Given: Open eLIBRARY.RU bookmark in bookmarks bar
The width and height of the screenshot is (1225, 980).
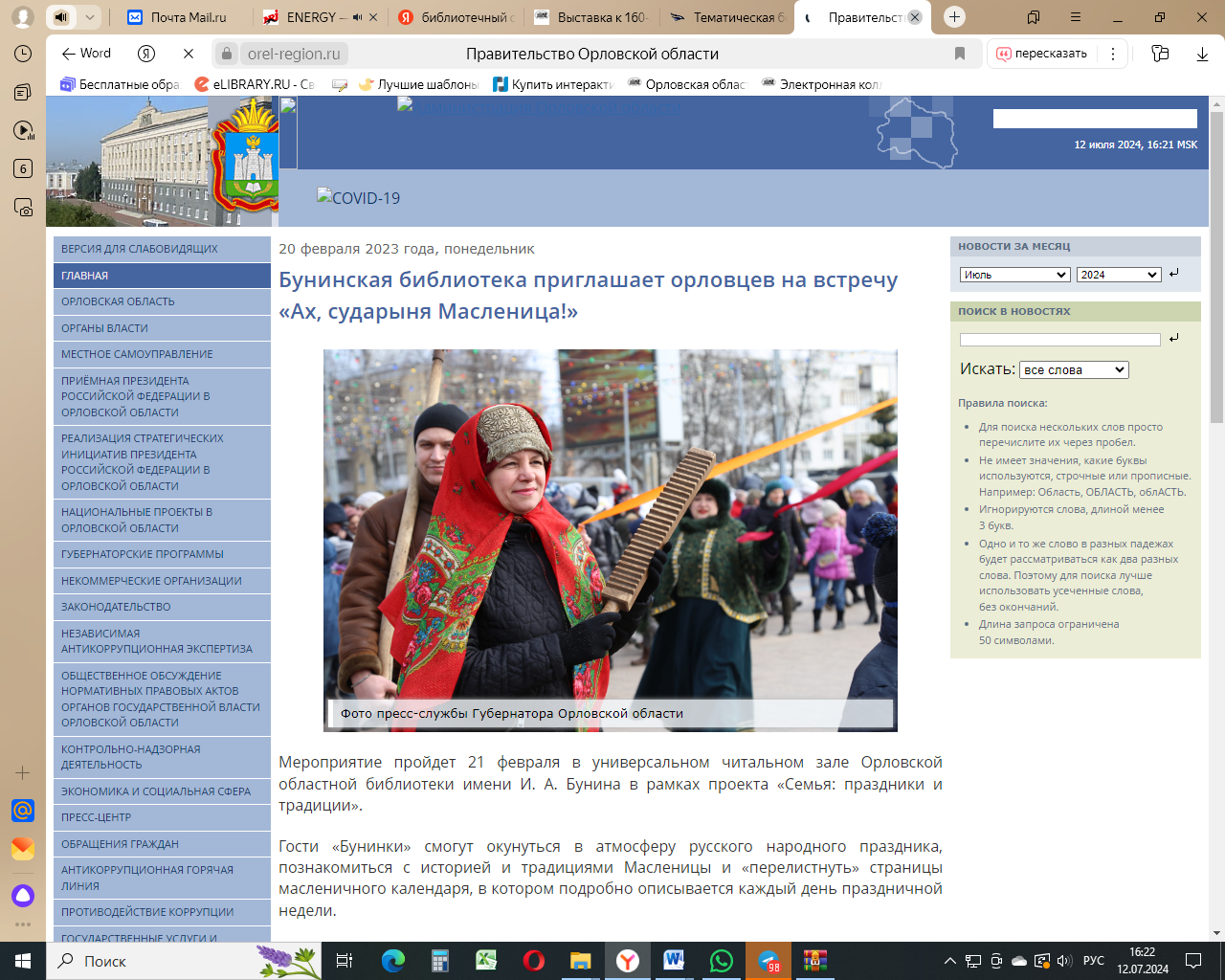Looking at the screenshot, I should point(255,84).
